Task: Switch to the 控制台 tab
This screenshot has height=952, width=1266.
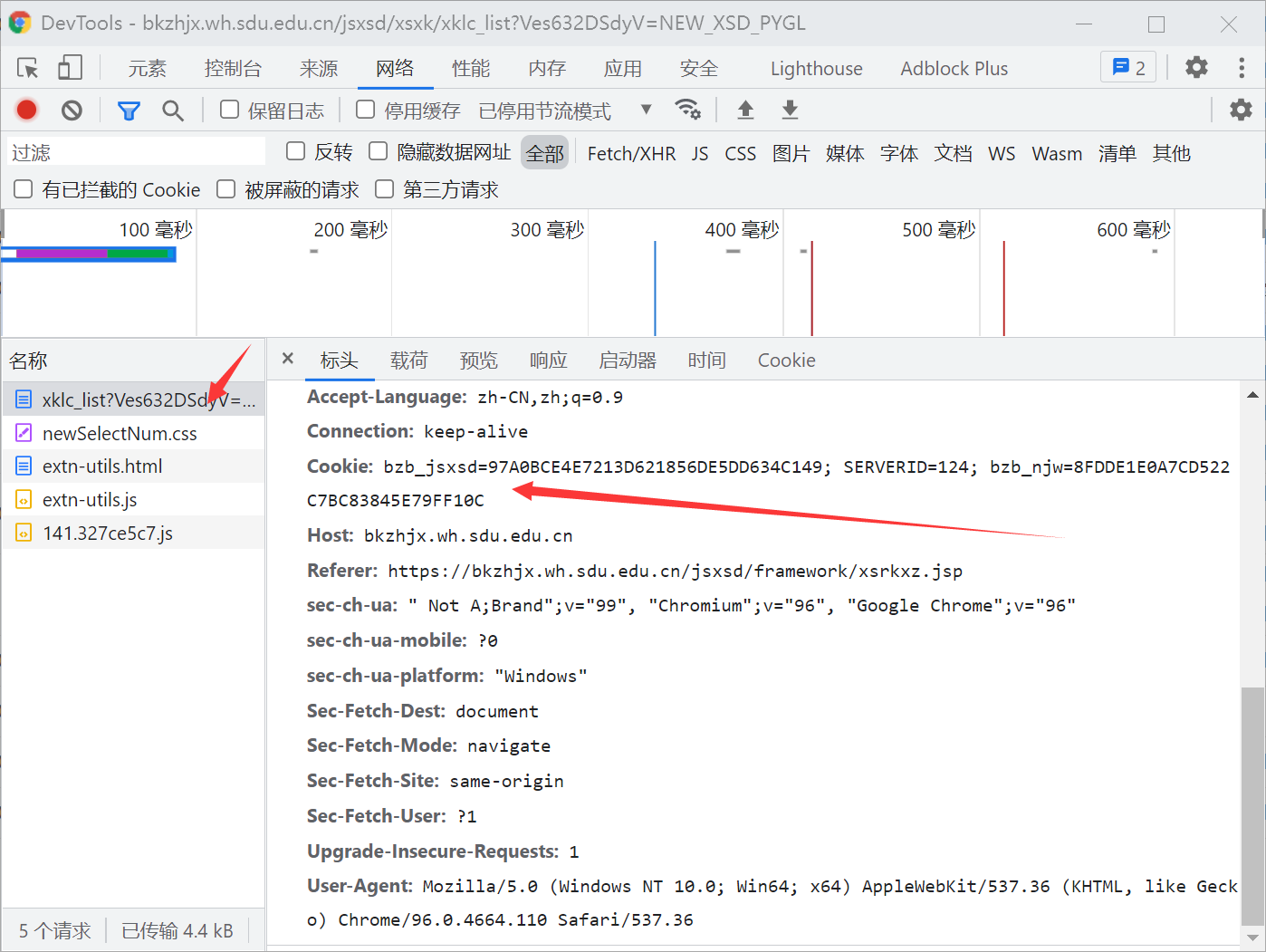Action: pos(233,69)
